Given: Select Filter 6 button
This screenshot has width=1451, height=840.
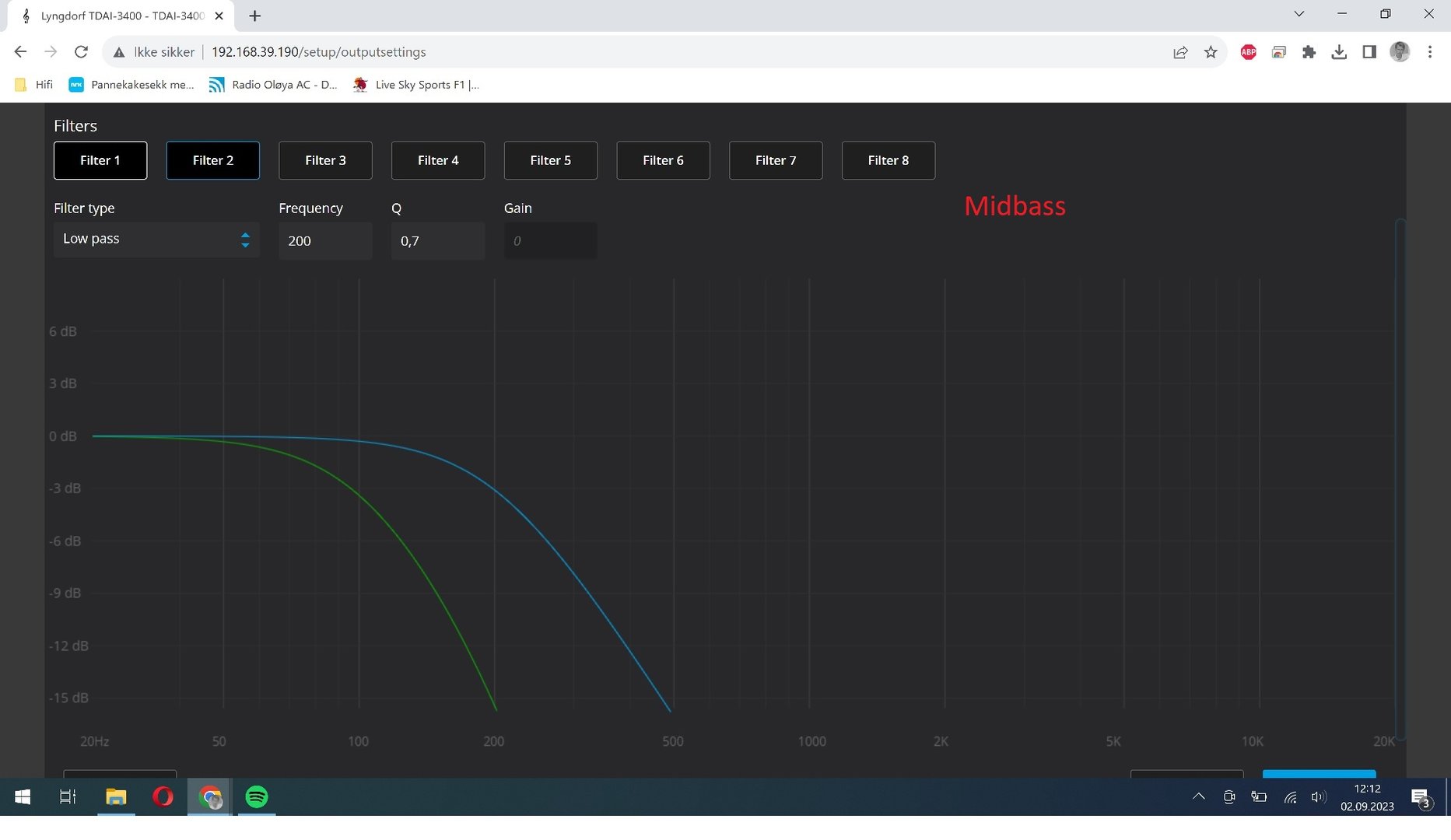Looking at the screenshot, I should (x=663, y=160).
